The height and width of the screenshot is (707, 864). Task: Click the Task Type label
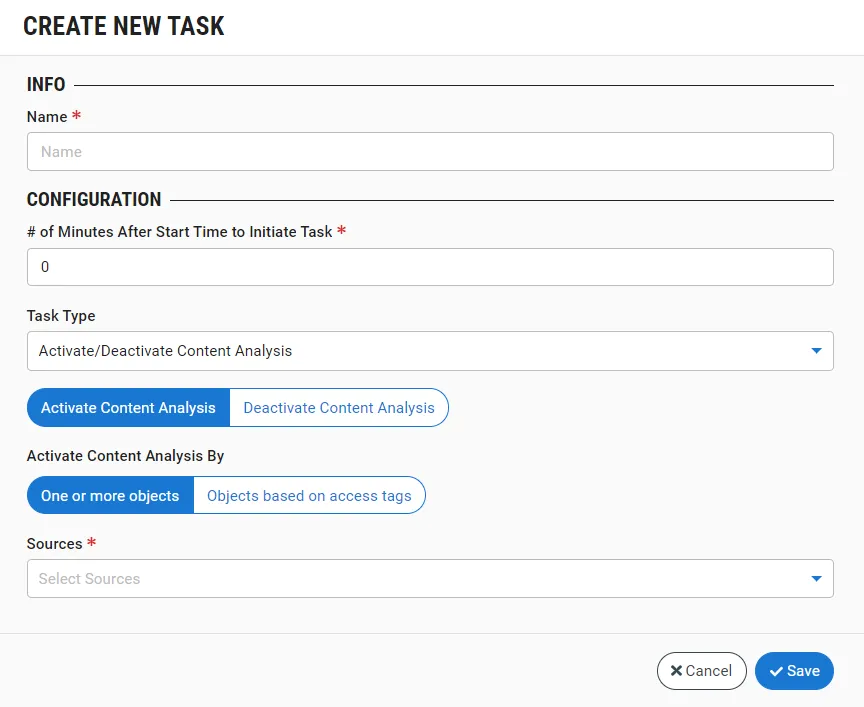pos(61,316)
